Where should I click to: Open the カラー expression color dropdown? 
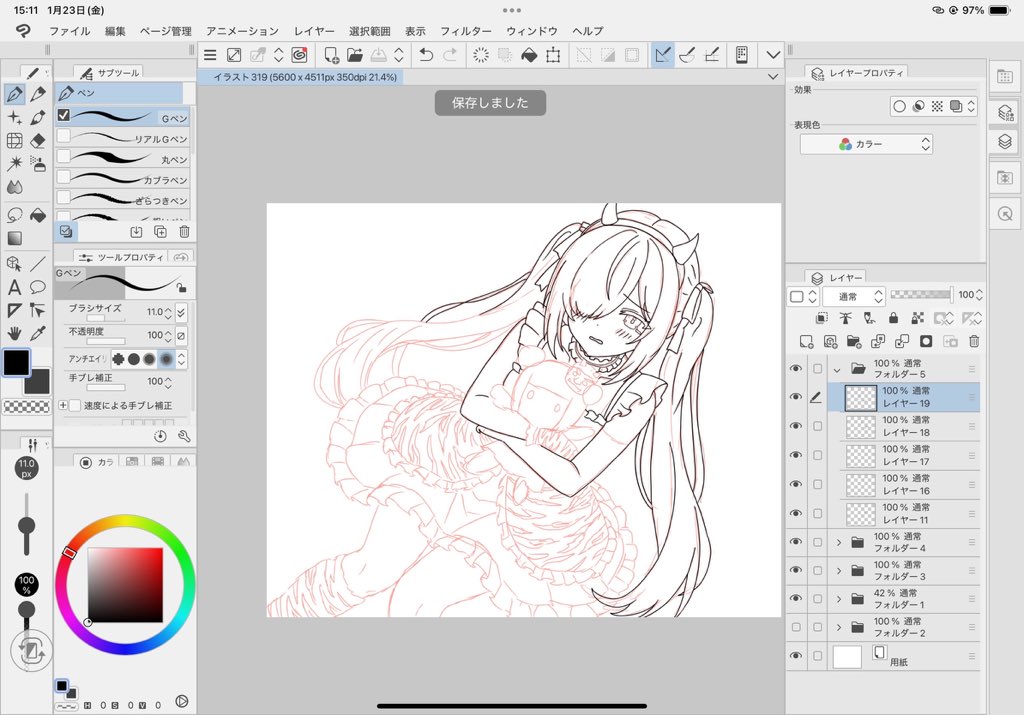pyautogui.click(x=866, y=144)
